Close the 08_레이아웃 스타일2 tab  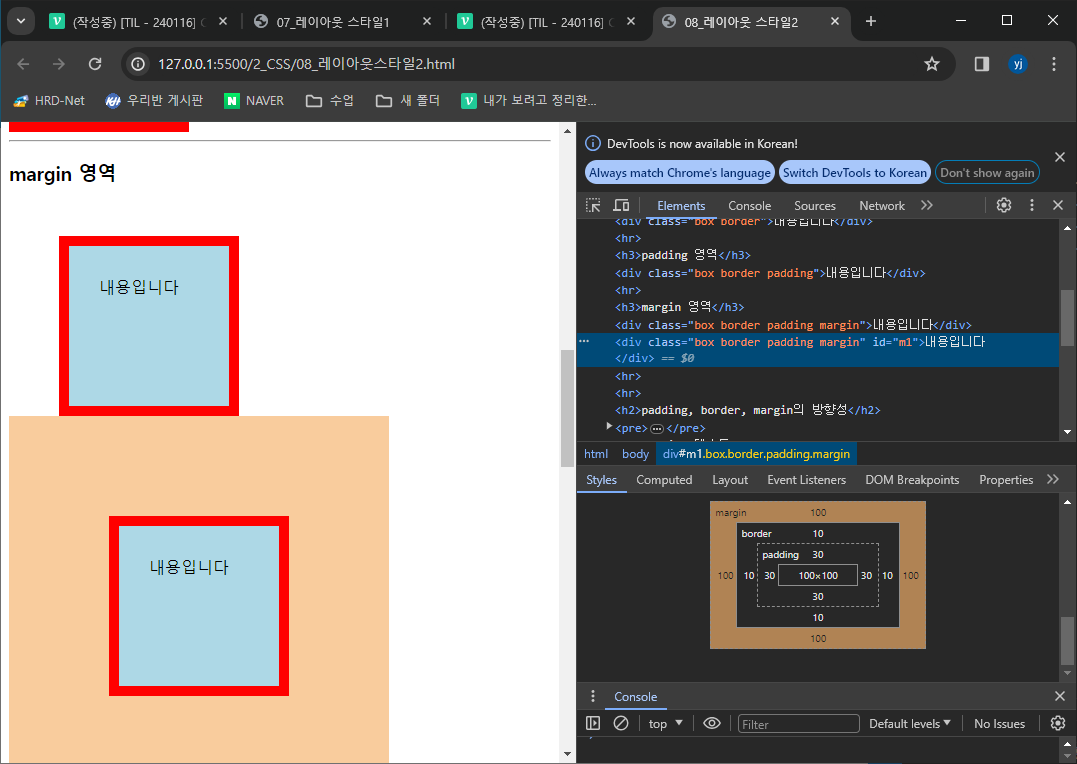pos(835,21)
